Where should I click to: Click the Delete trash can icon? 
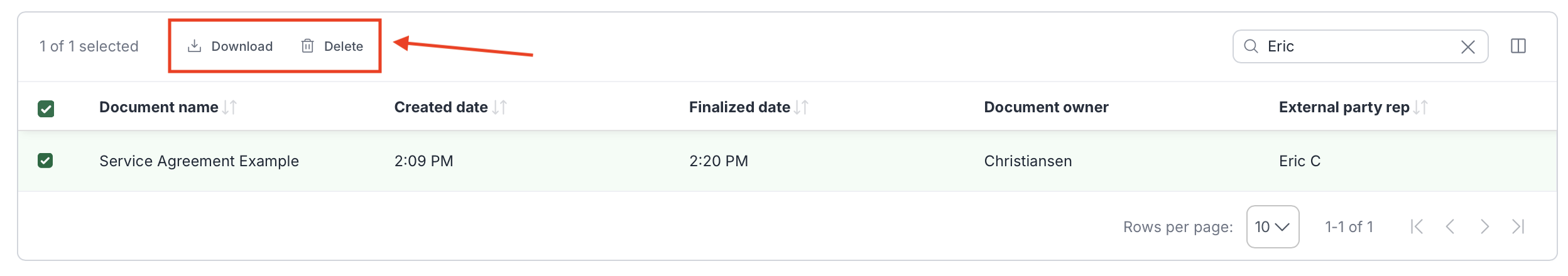click(307, 46)
